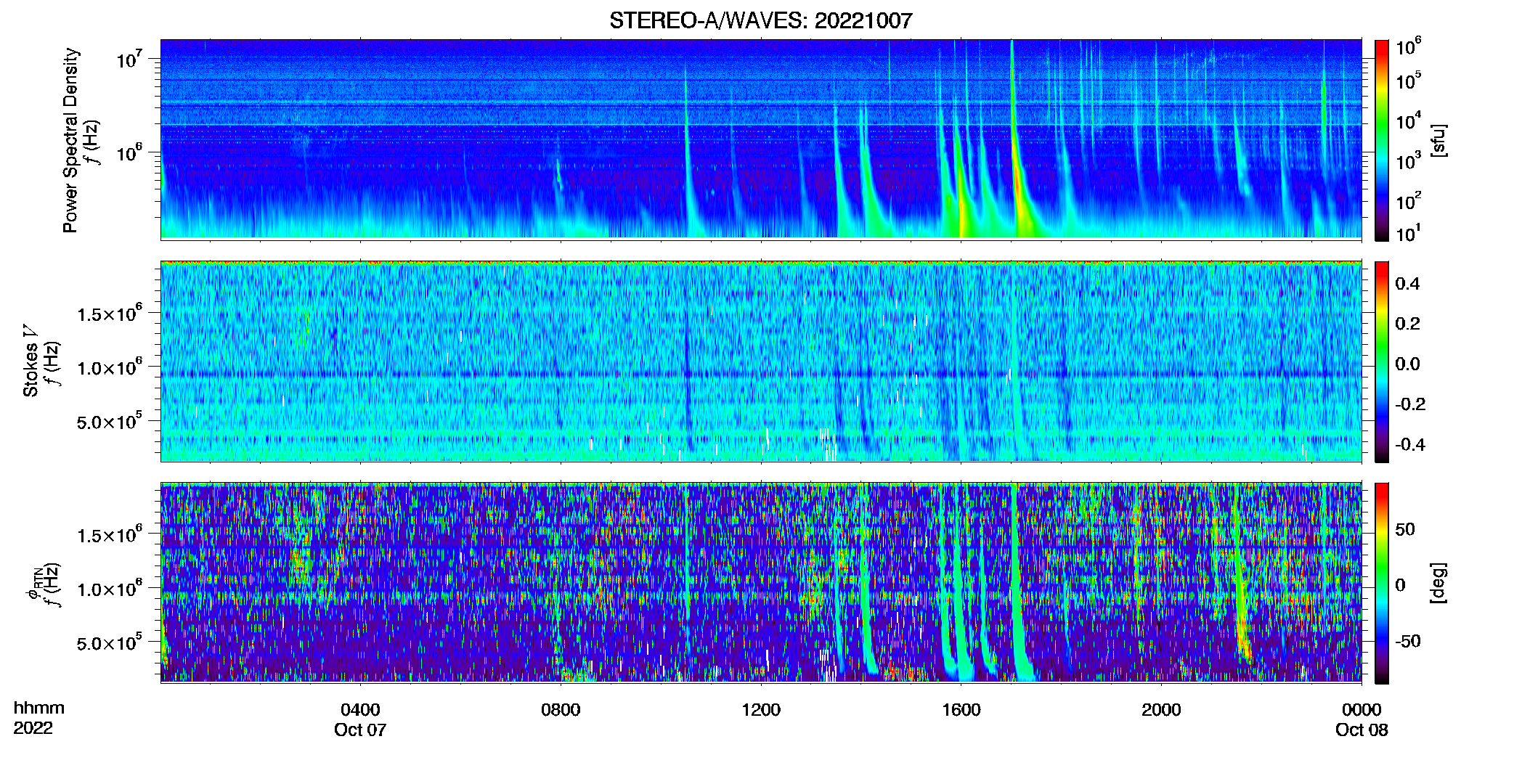Click the phi RTN spectrogram panel

761,582
